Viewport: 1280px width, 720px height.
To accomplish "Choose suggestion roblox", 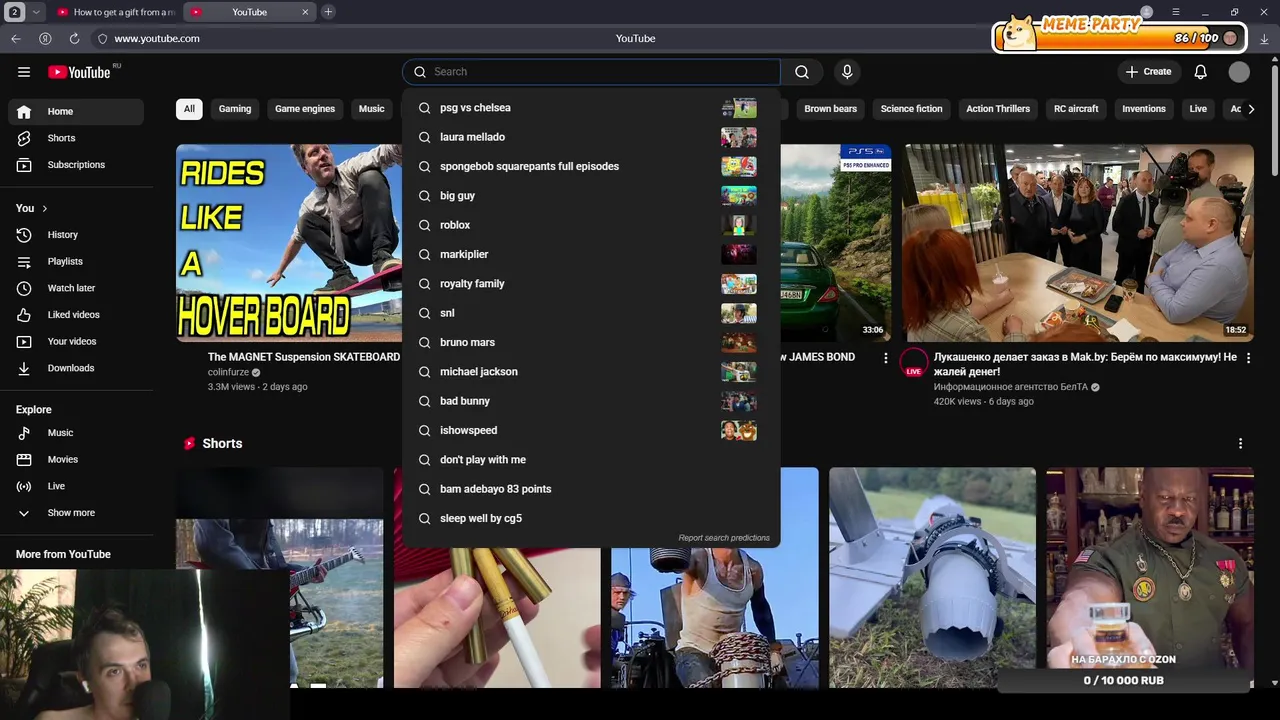I will pyautogui.click(x=590, y=225).
